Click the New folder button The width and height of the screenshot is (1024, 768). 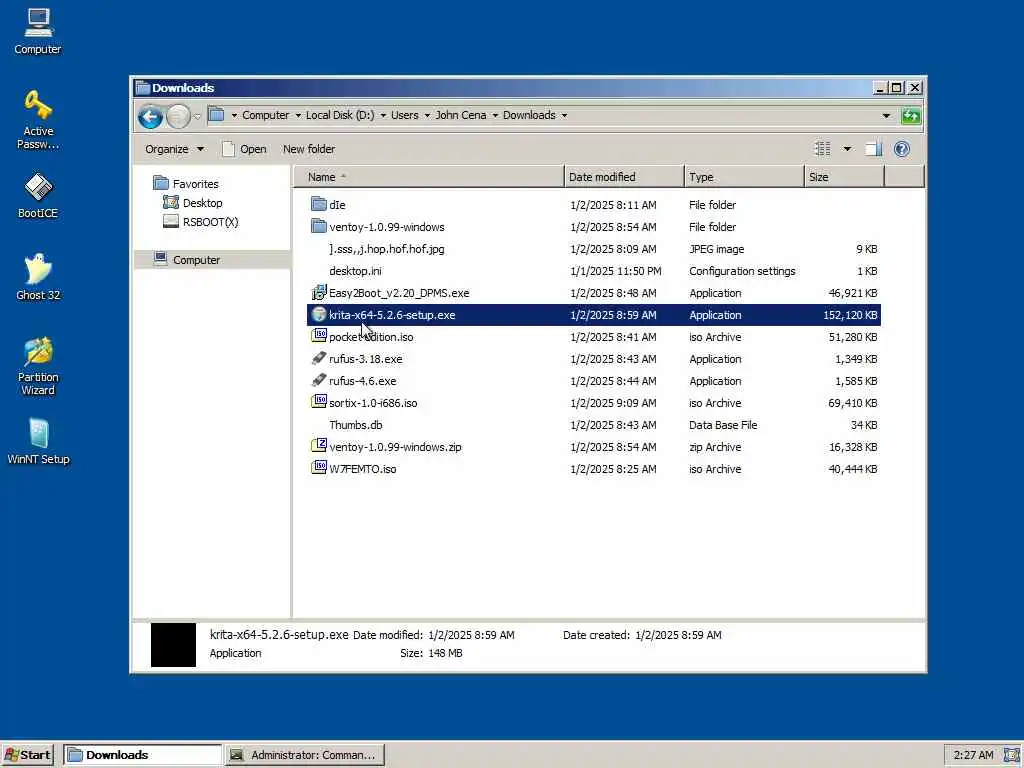[309, 149]
